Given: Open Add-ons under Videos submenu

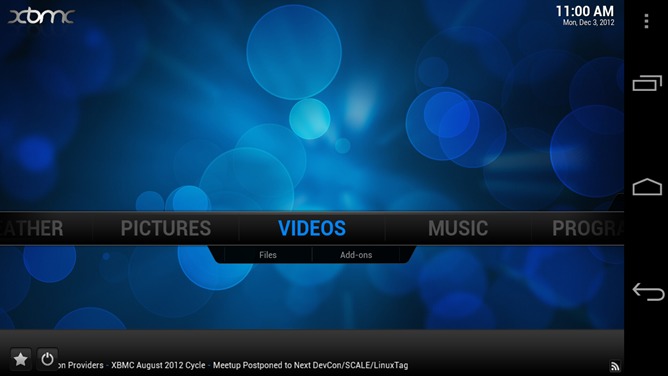Looking at the screenshot, I should pyautogui.click(x=356, y=255).
